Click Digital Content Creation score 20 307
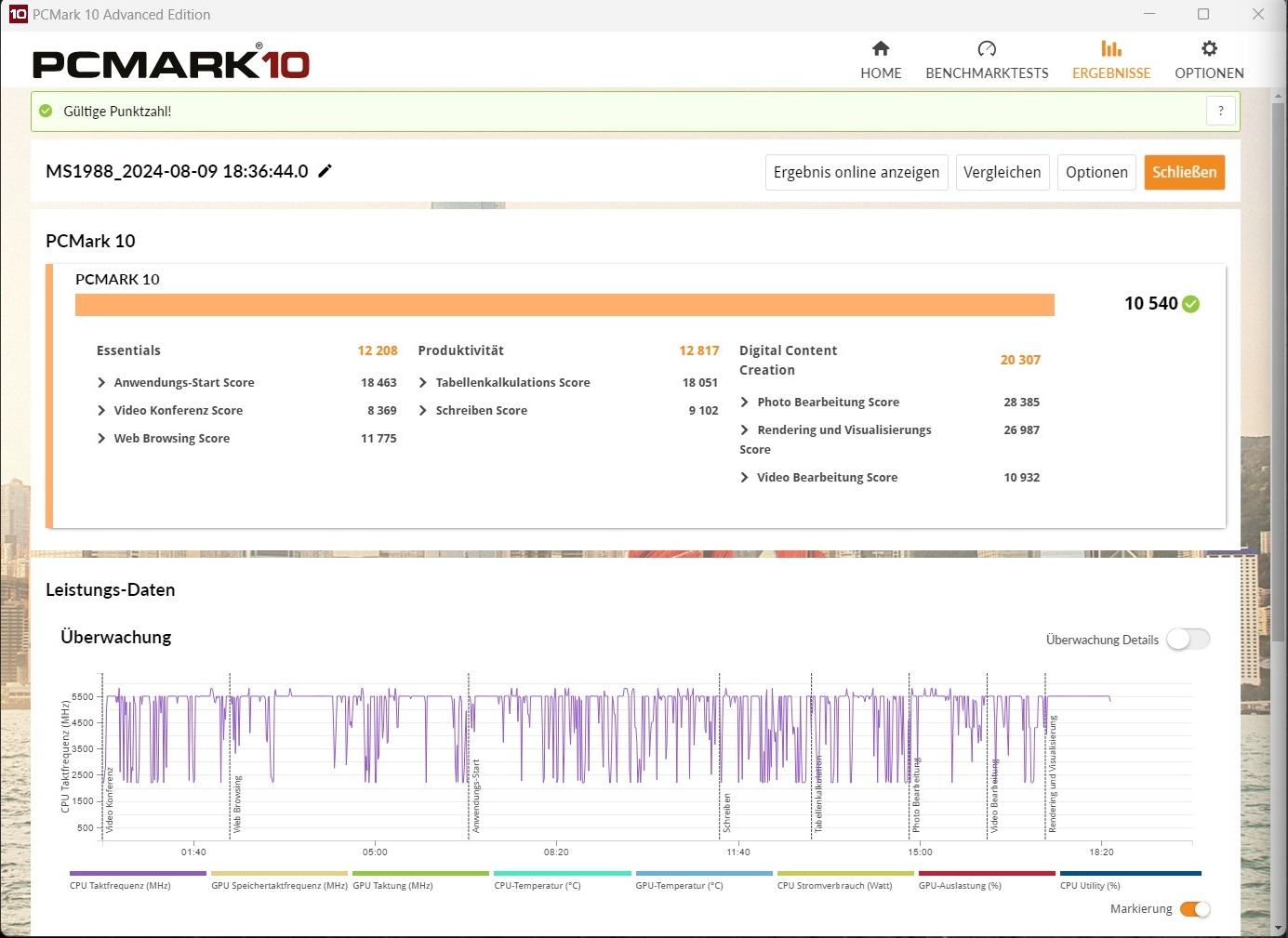Screen dimensions: 1288x938 point(1020,360)
